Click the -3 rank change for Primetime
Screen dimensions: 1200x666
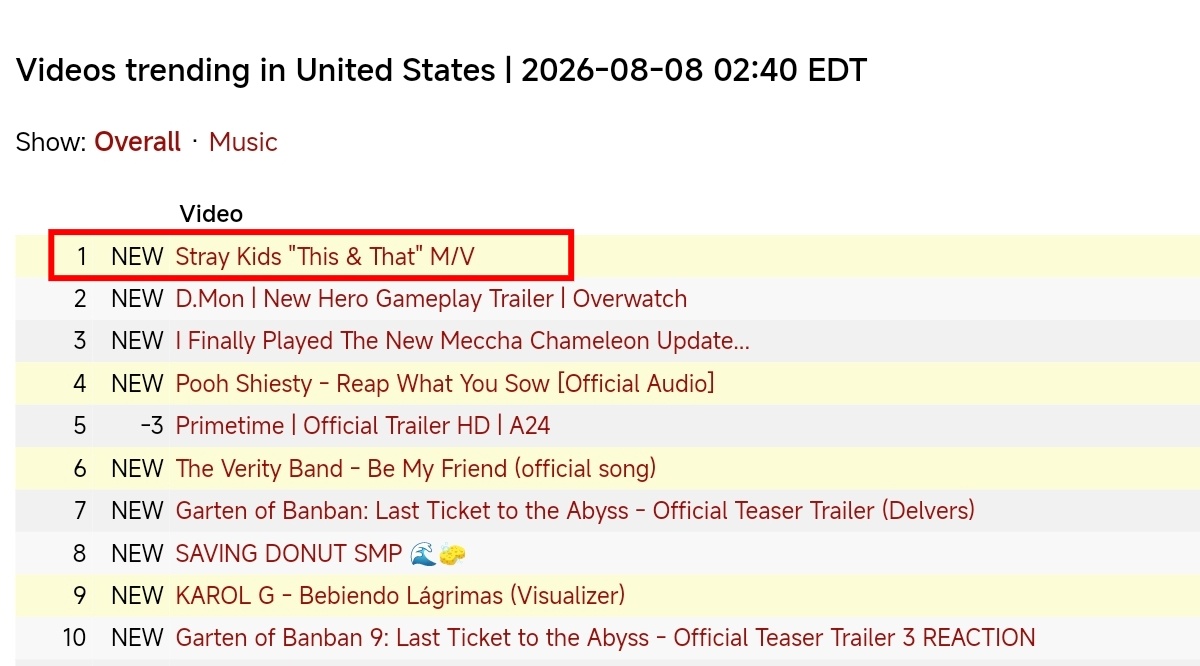coord(151,426)
